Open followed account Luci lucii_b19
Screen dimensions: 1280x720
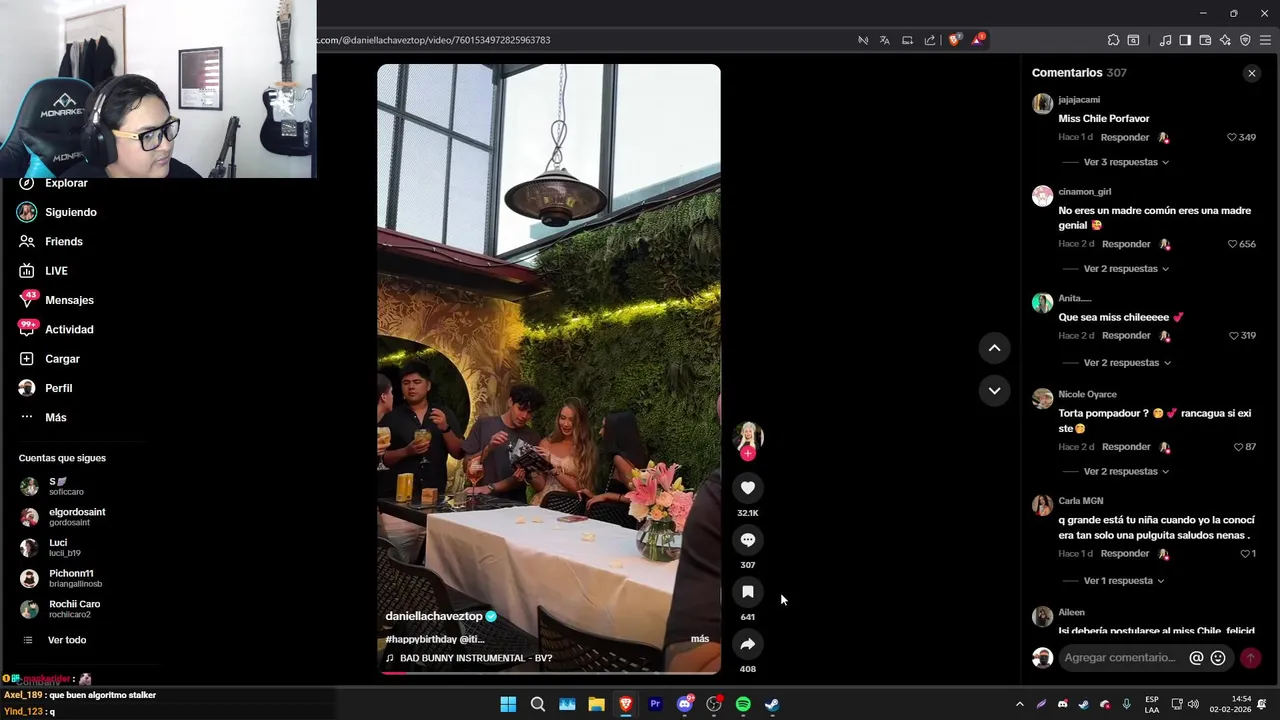(64, 547)
